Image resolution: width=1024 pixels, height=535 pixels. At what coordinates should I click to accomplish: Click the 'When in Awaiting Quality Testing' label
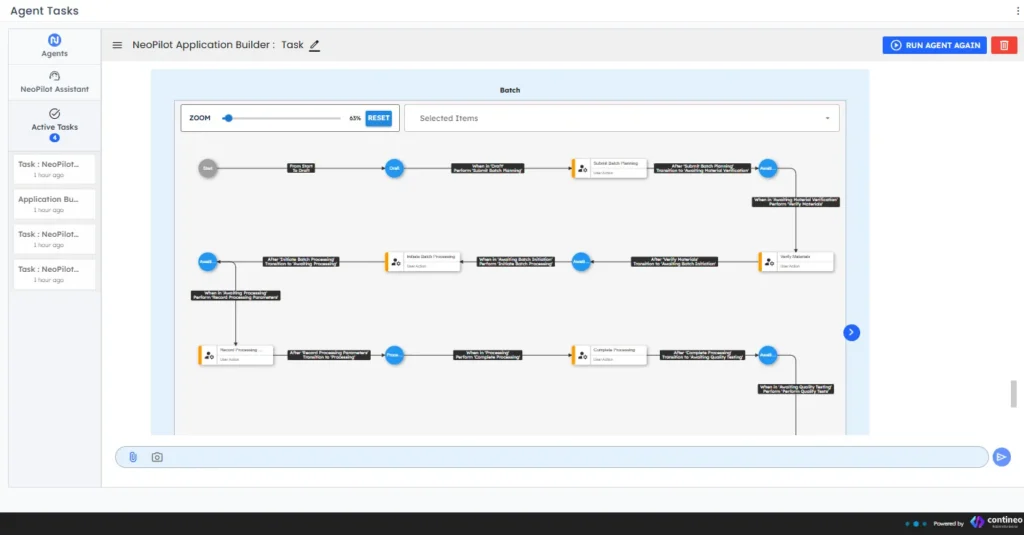click(795, 389)
